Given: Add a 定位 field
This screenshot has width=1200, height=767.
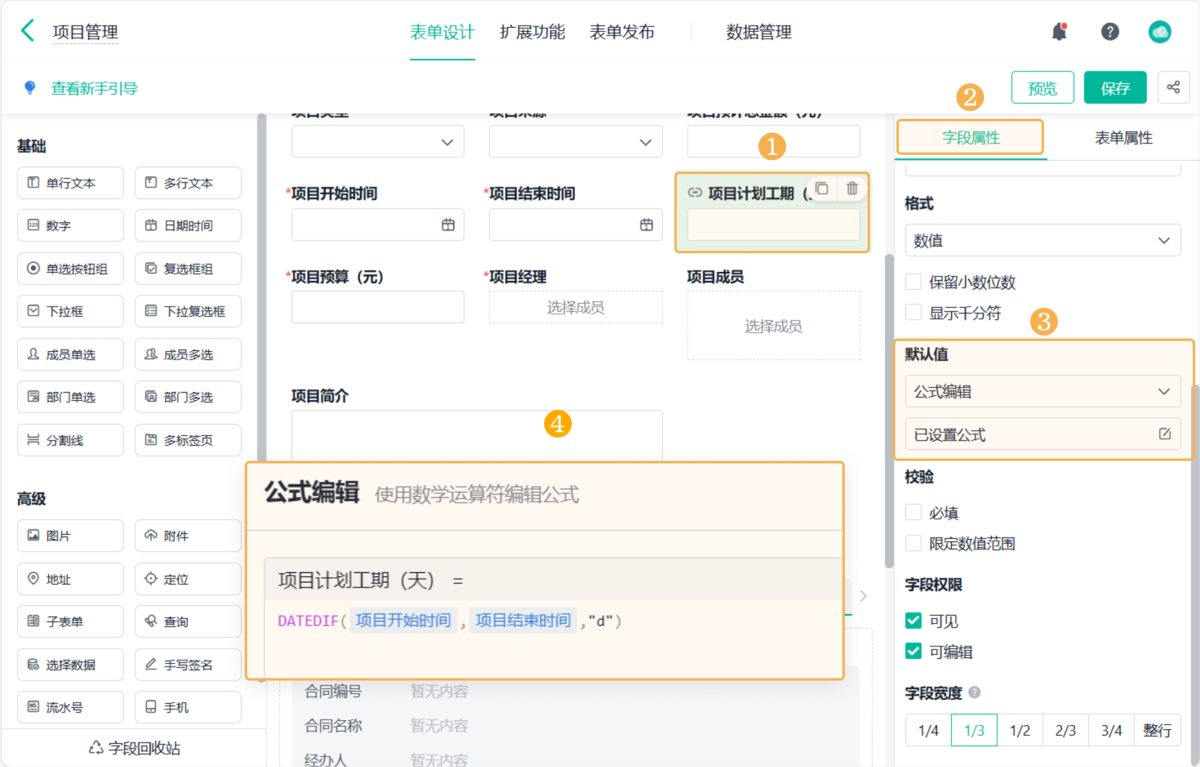Looking at the screenshot, I should point(188,579).
